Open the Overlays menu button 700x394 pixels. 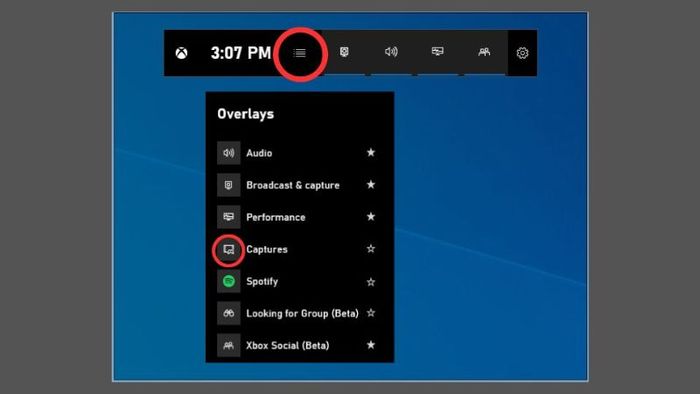[x=300, y=53]
